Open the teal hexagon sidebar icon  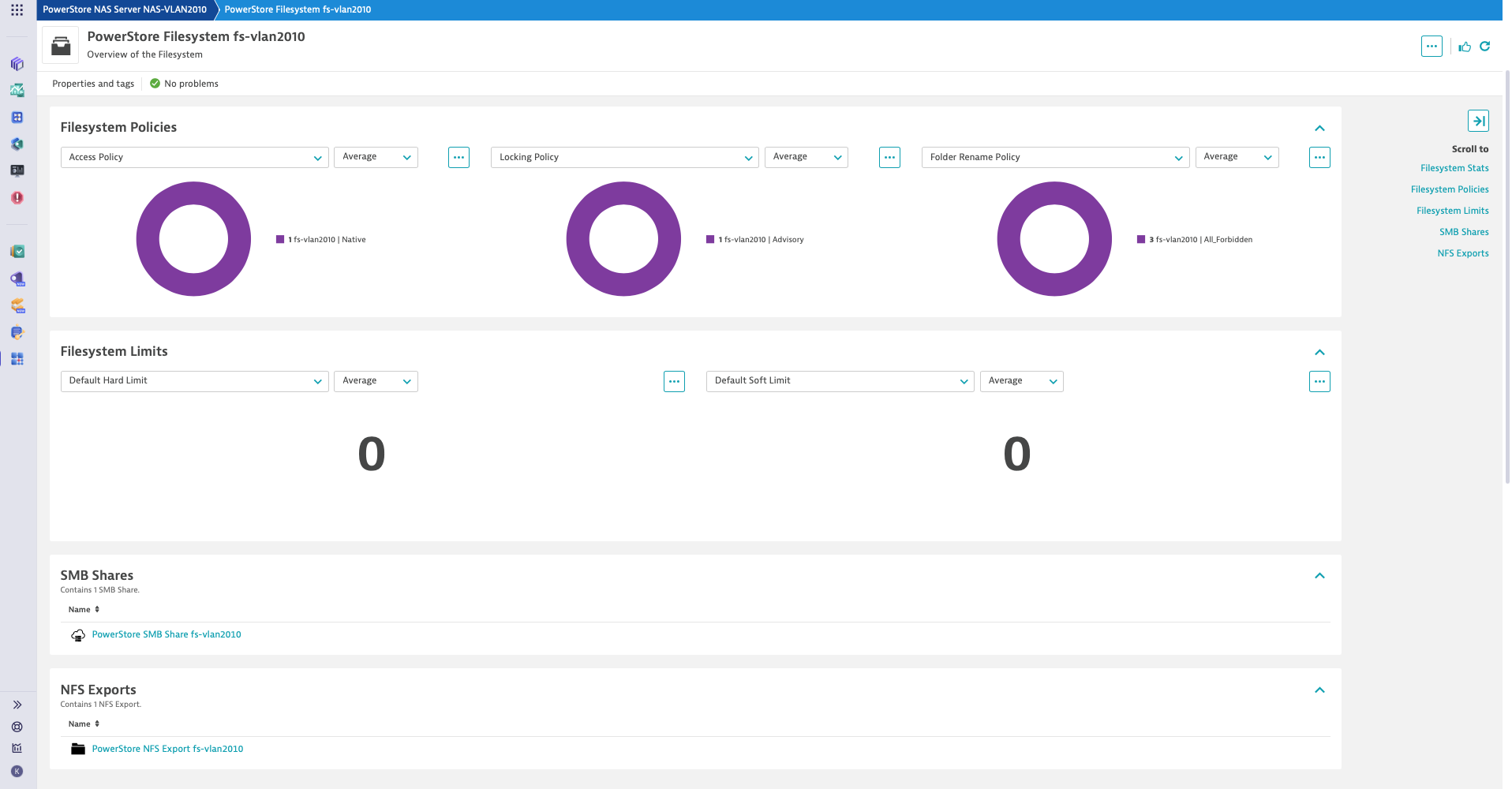coord(17,144)
